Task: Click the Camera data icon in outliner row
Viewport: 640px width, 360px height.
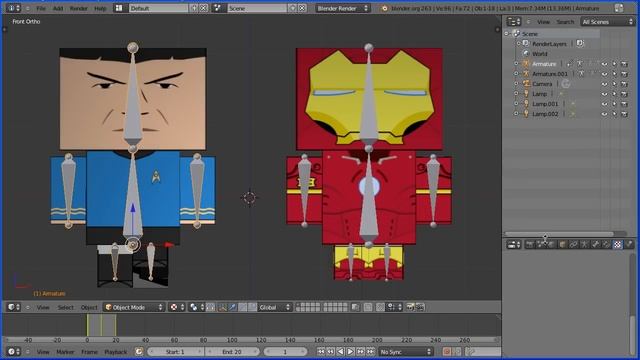Action: tap(565, 84)
